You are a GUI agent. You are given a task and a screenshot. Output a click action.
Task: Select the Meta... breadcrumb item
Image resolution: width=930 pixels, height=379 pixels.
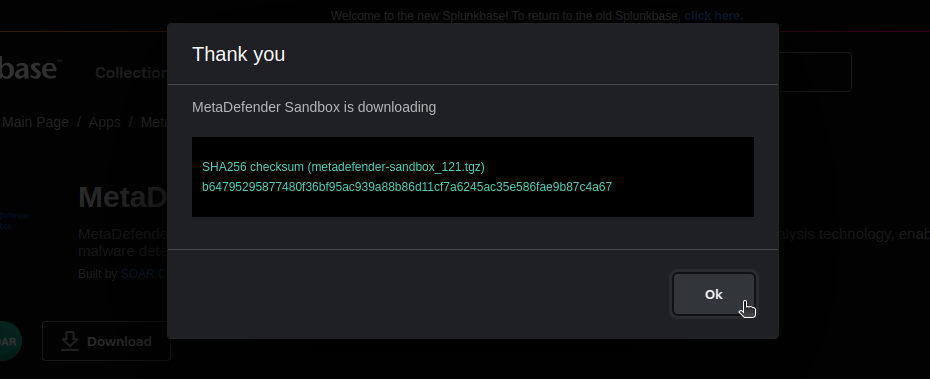pyautogui.click(x=154, y=122)
